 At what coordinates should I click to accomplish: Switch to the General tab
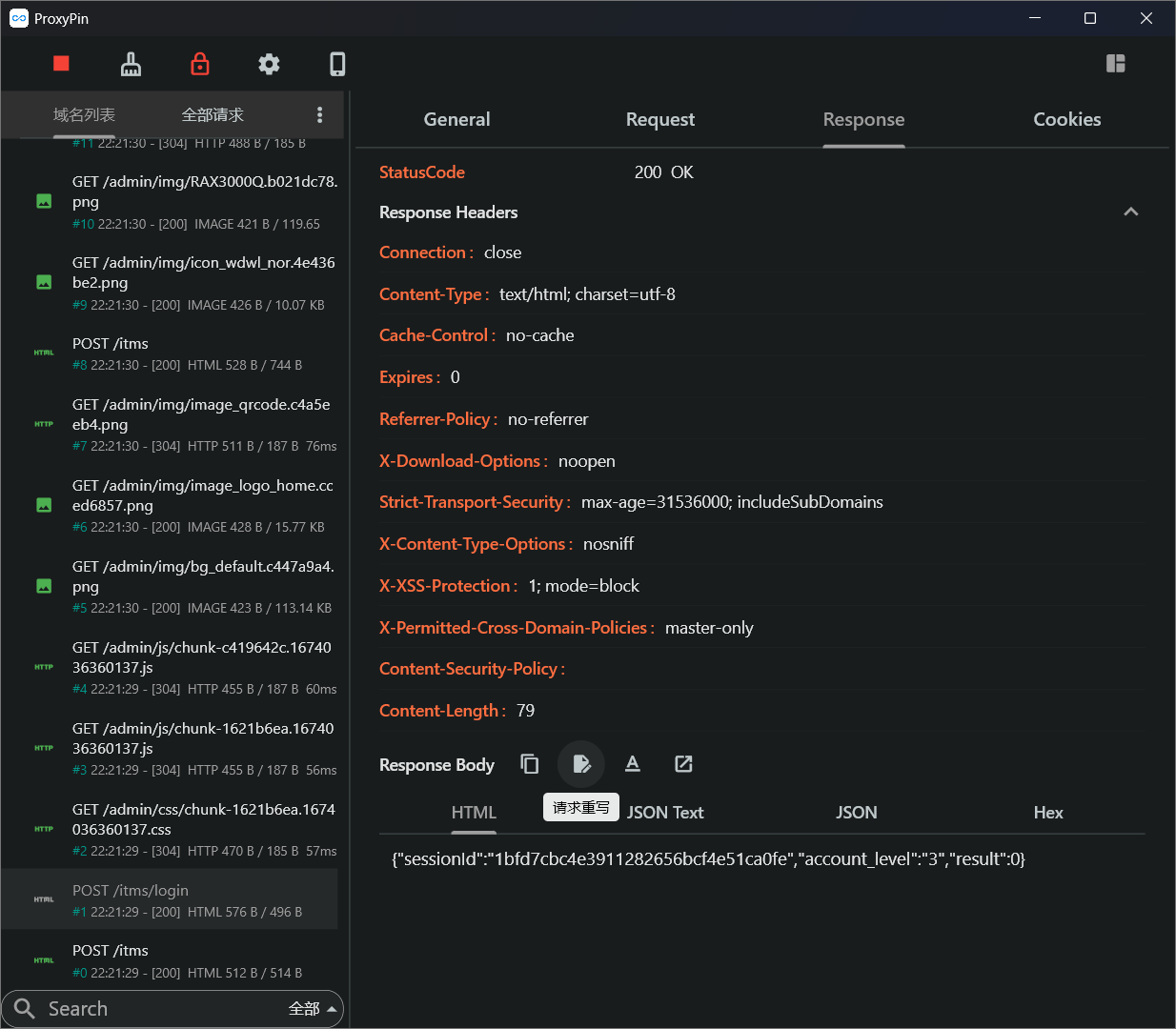pyautogui.click(x=456, y=119)
